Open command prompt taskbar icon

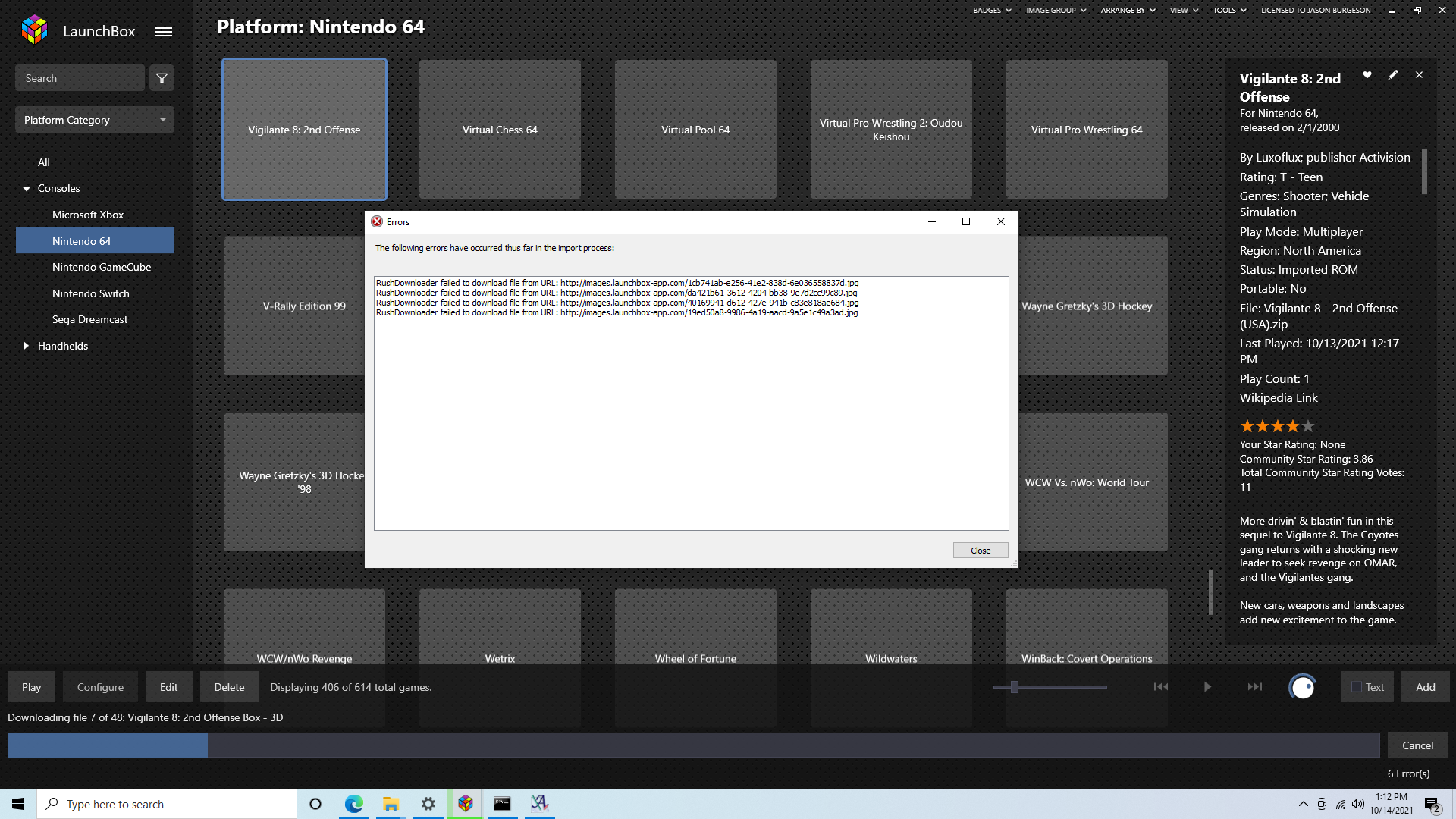point(502,804)
